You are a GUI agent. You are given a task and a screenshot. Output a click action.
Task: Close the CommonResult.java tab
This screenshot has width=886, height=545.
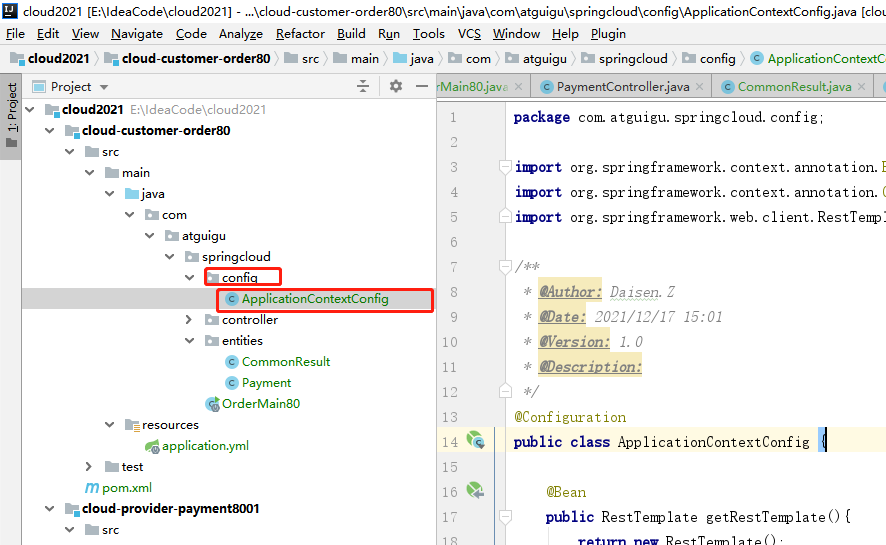click(861, 87)
